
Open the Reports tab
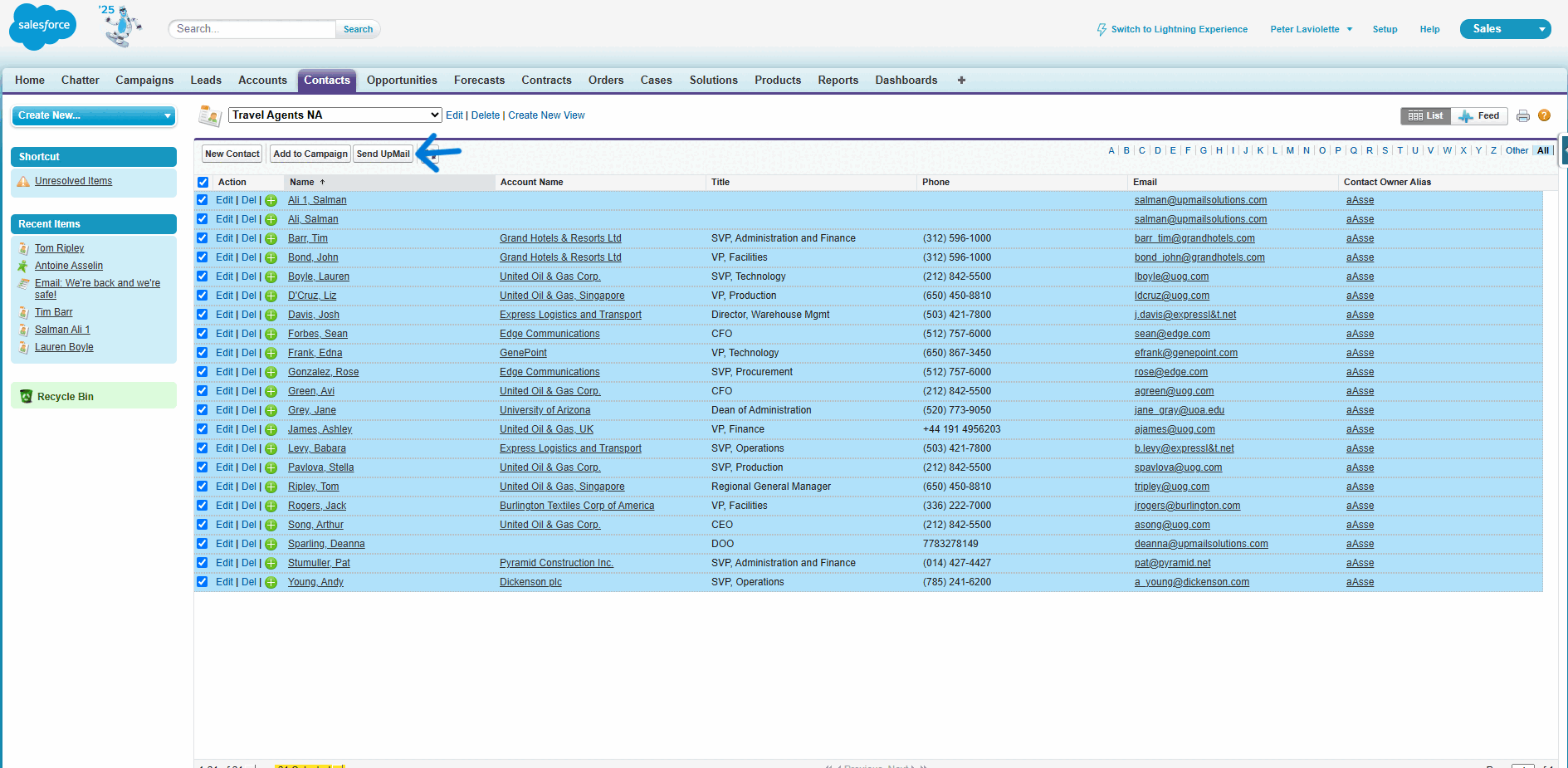click(x=838, y=81)
